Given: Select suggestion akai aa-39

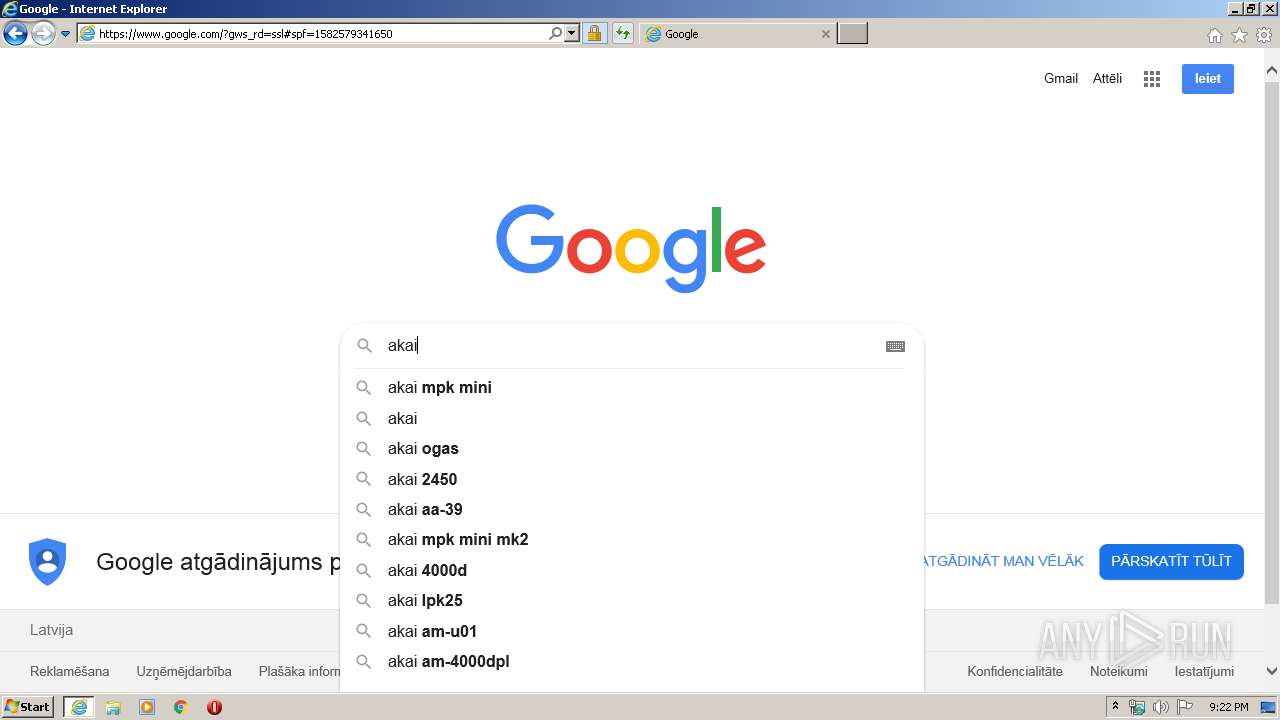Looking at the screenshot, I should click(632, 509).
